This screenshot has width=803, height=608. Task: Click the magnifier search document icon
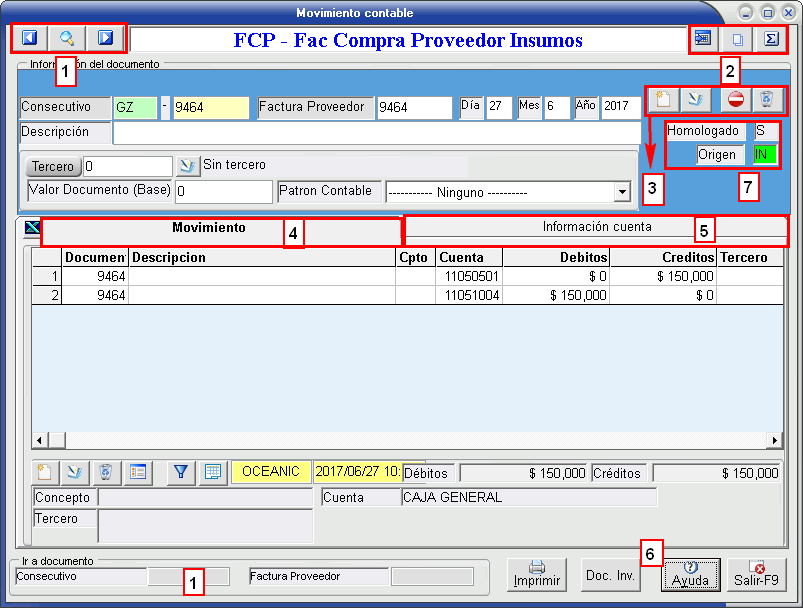67,39
